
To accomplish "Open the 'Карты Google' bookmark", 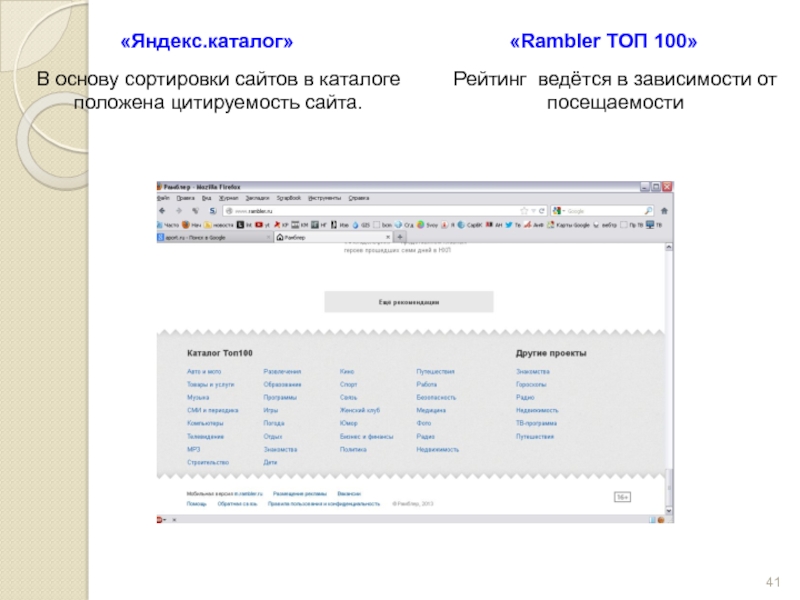I will pyautogui.click(x=568, y=224).
